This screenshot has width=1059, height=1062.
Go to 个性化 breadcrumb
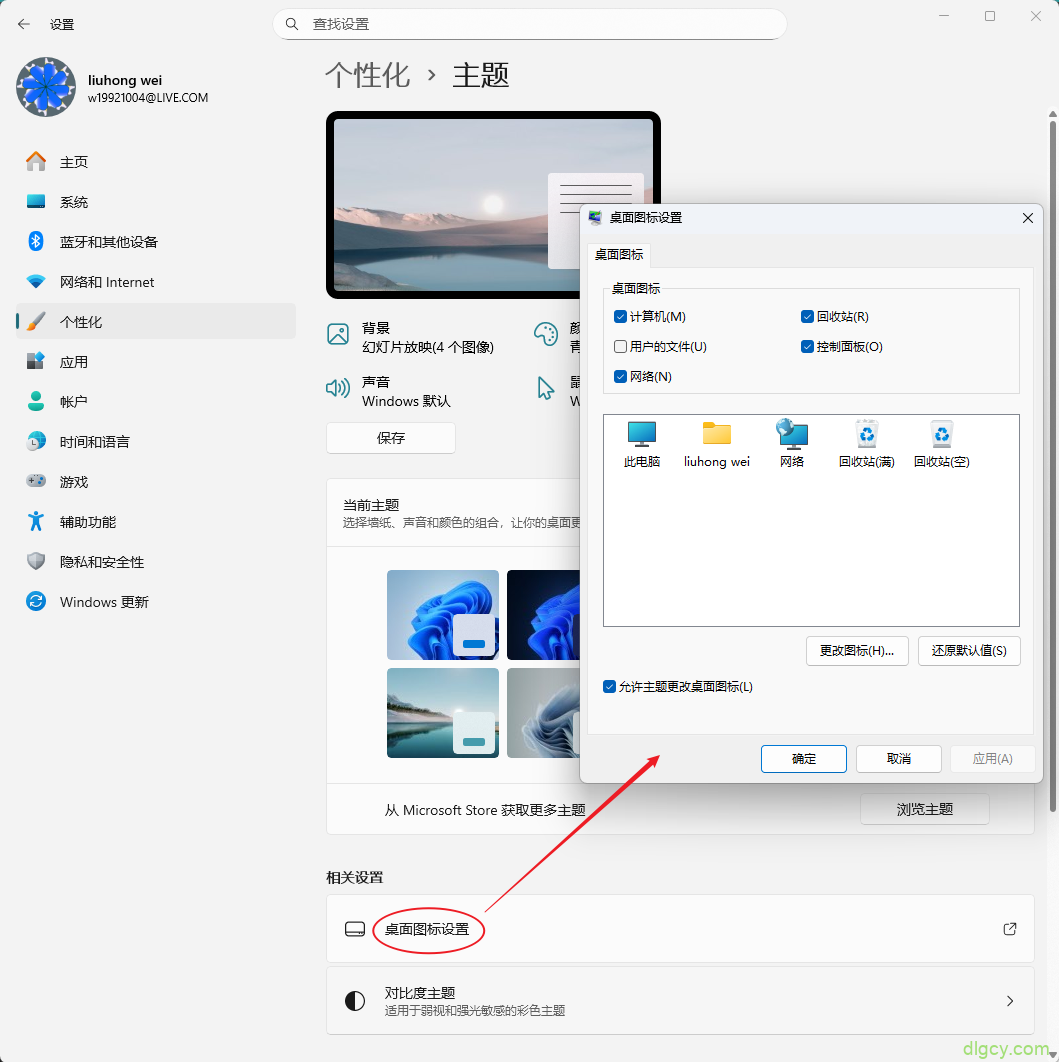pyautogui.click(x=367, y=75)
